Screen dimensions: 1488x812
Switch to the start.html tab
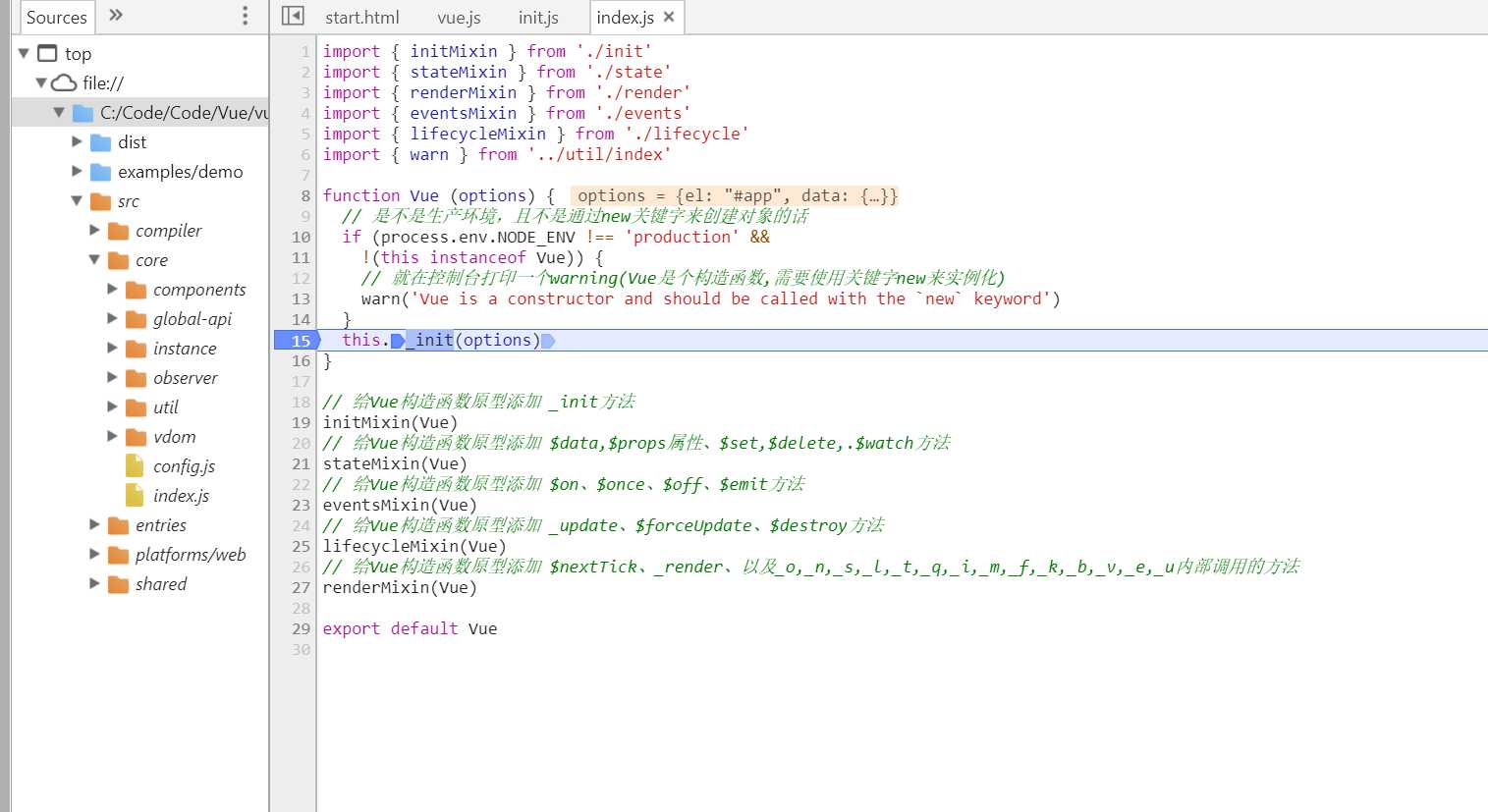pyautogui.click(x=362, y=18)
